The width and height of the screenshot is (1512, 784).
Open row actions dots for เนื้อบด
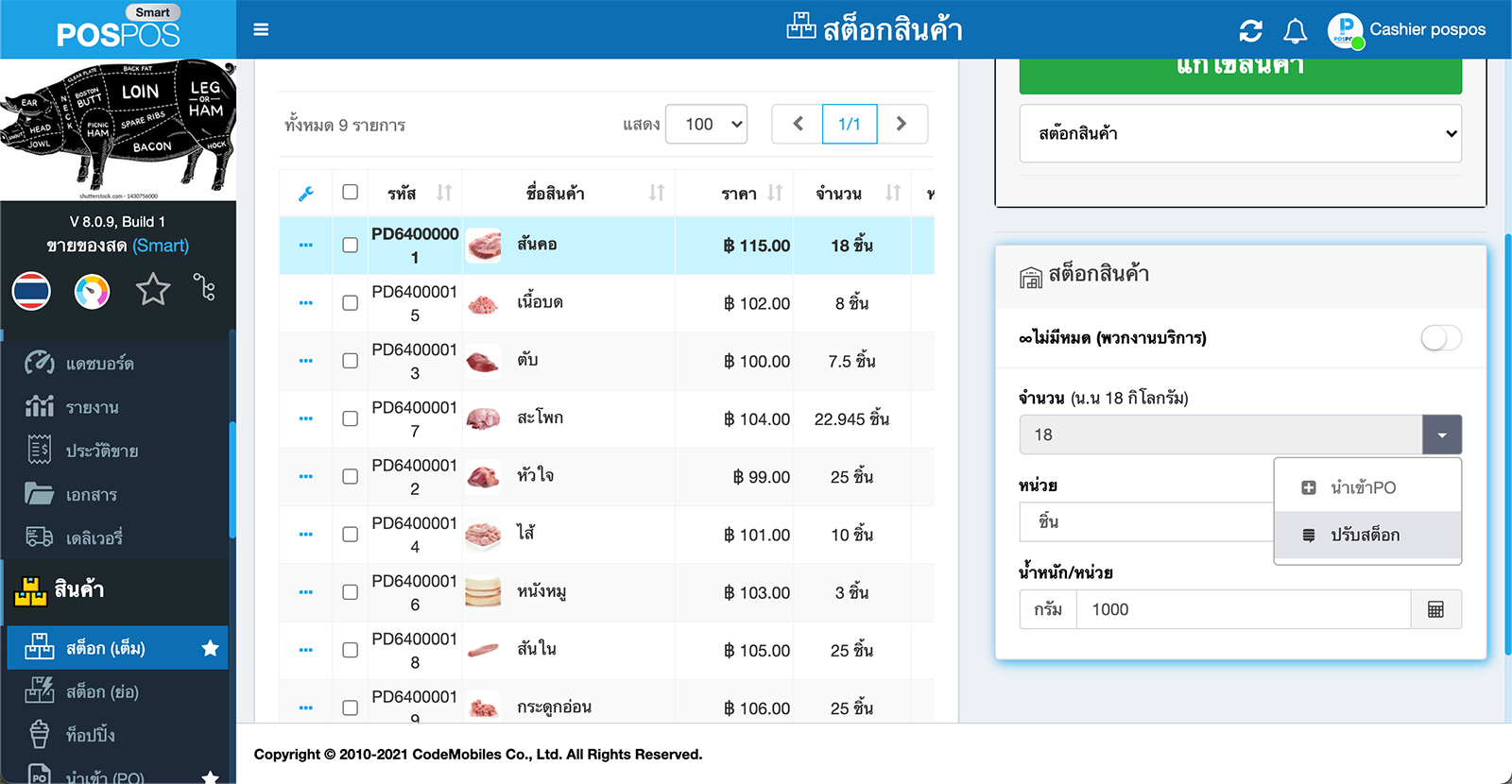click(305, 303)
